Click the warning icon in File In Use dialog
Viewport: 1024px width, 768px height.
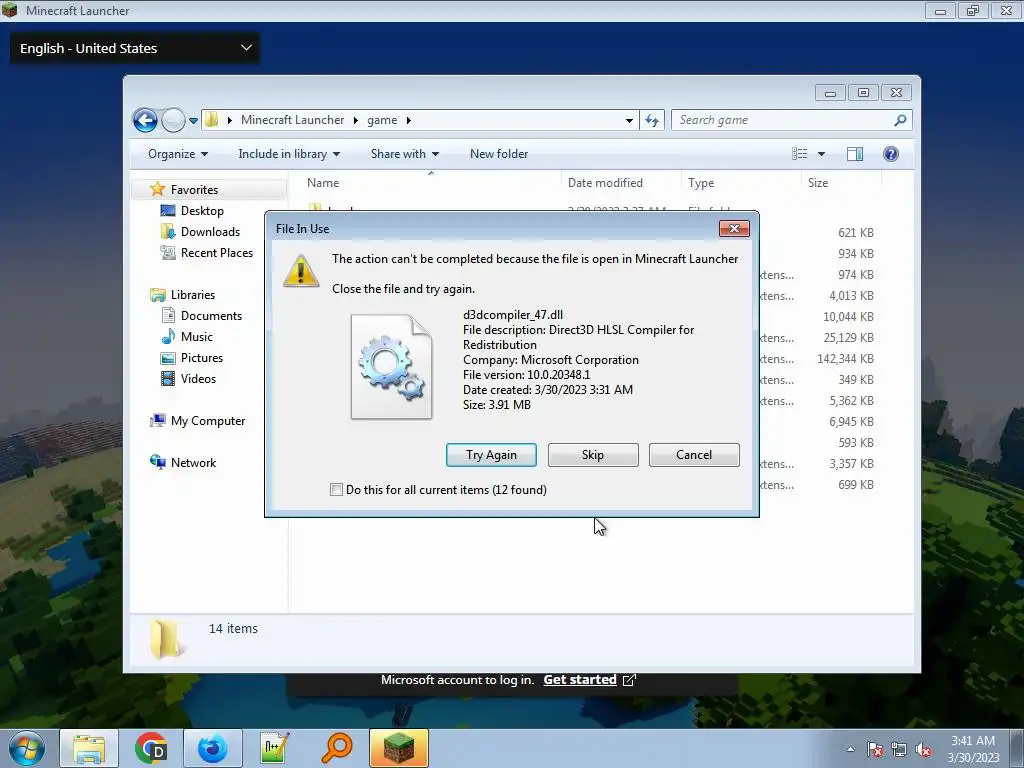tap(300, 270)
